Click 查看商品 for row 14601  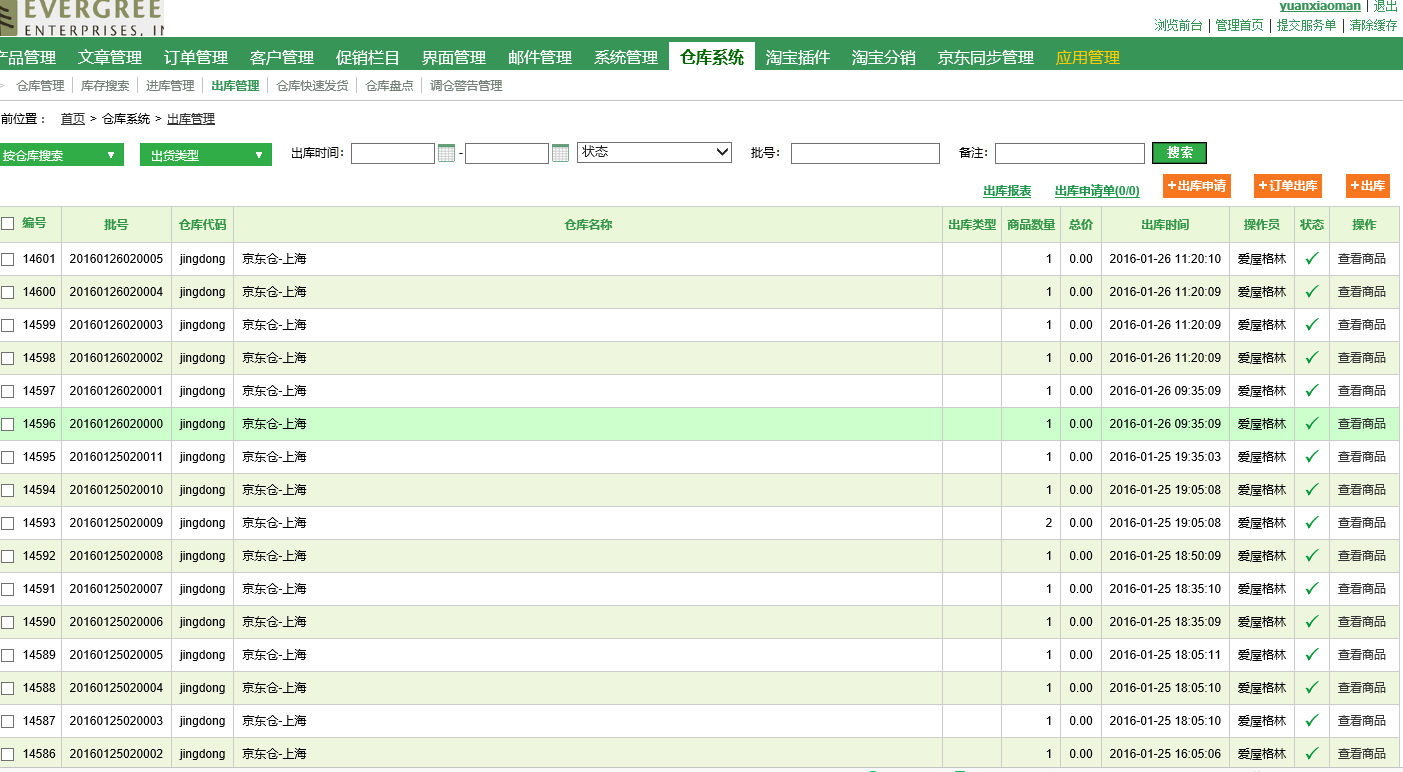tap(1362, 259)
